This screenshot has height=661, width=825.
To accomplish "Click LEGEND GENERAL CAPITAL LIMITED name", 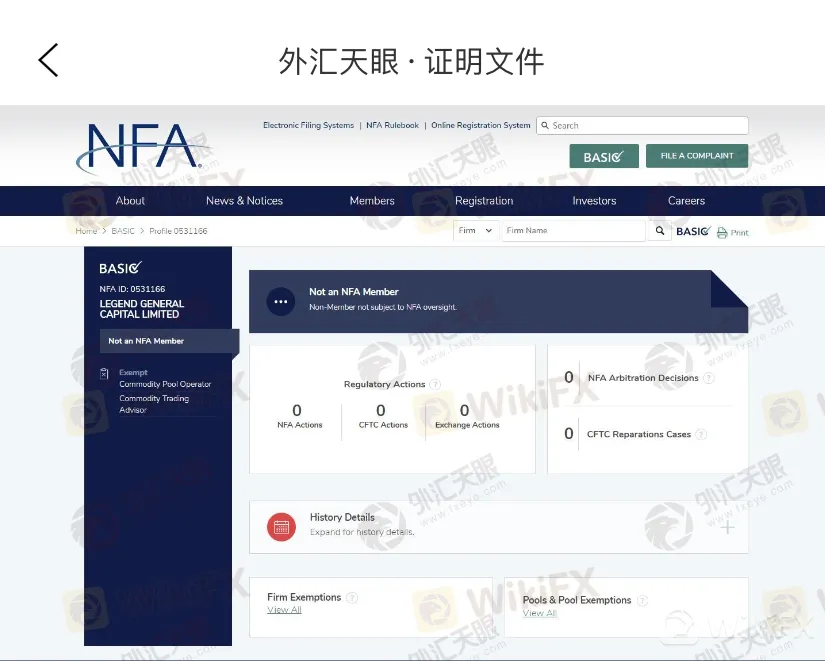I will coord(142,309).
